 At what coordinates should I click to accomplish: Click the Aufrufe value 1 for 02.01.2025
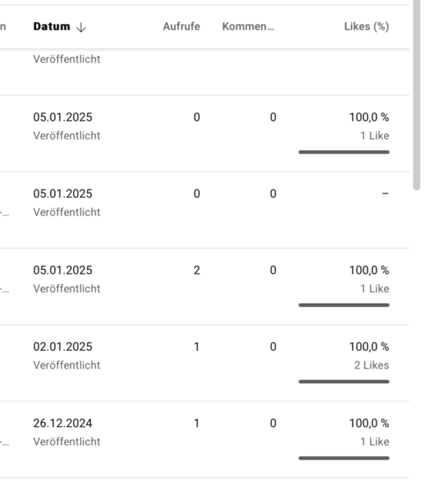(197, 347)
